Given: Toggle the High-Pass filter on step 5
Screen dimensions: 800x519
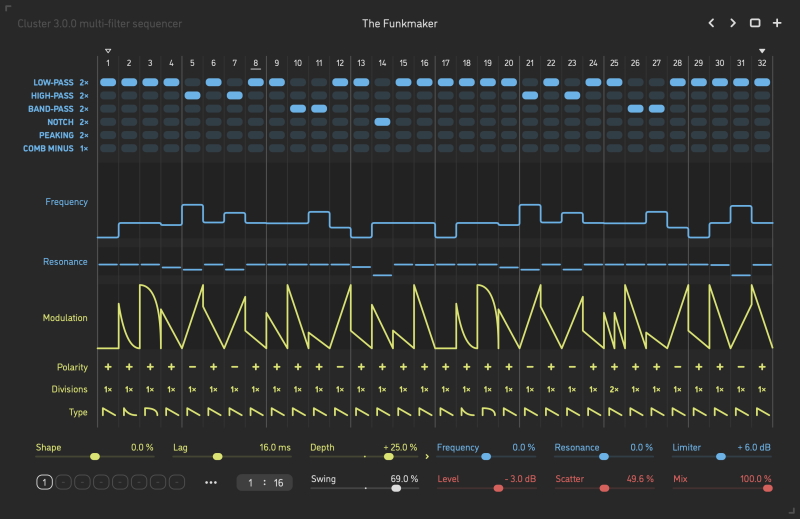Looking at the screenshot, I should (193, 95).
